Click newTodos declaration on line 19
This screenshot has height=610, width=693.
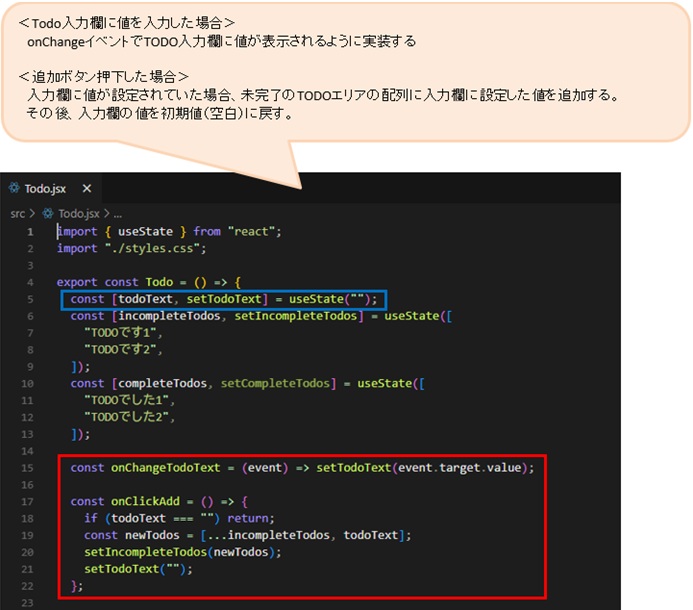coord(152,535)
